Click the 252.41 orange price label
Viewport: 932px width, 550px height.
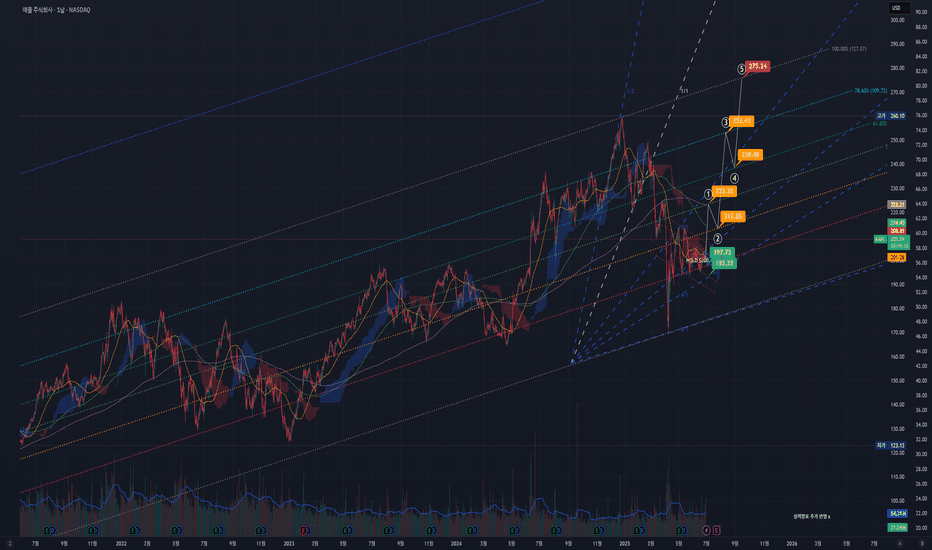(742, 121)
